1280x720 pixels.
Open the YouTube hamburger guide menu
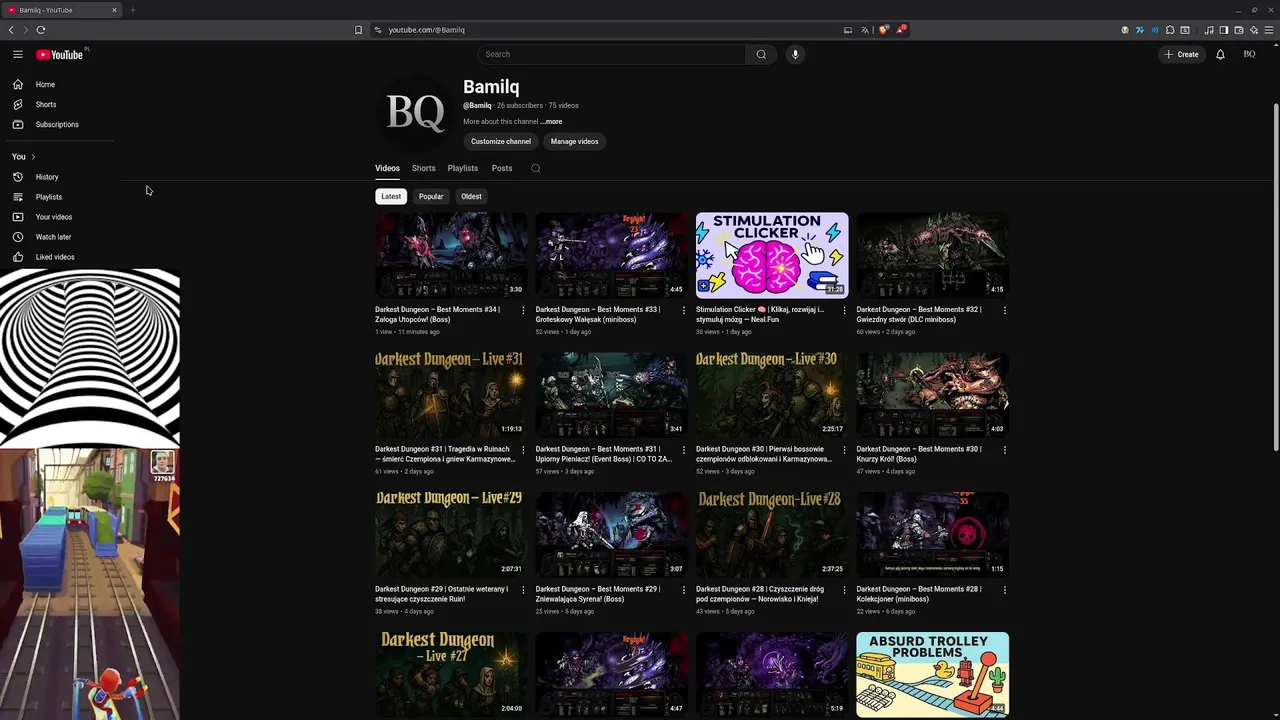[18, 54]
